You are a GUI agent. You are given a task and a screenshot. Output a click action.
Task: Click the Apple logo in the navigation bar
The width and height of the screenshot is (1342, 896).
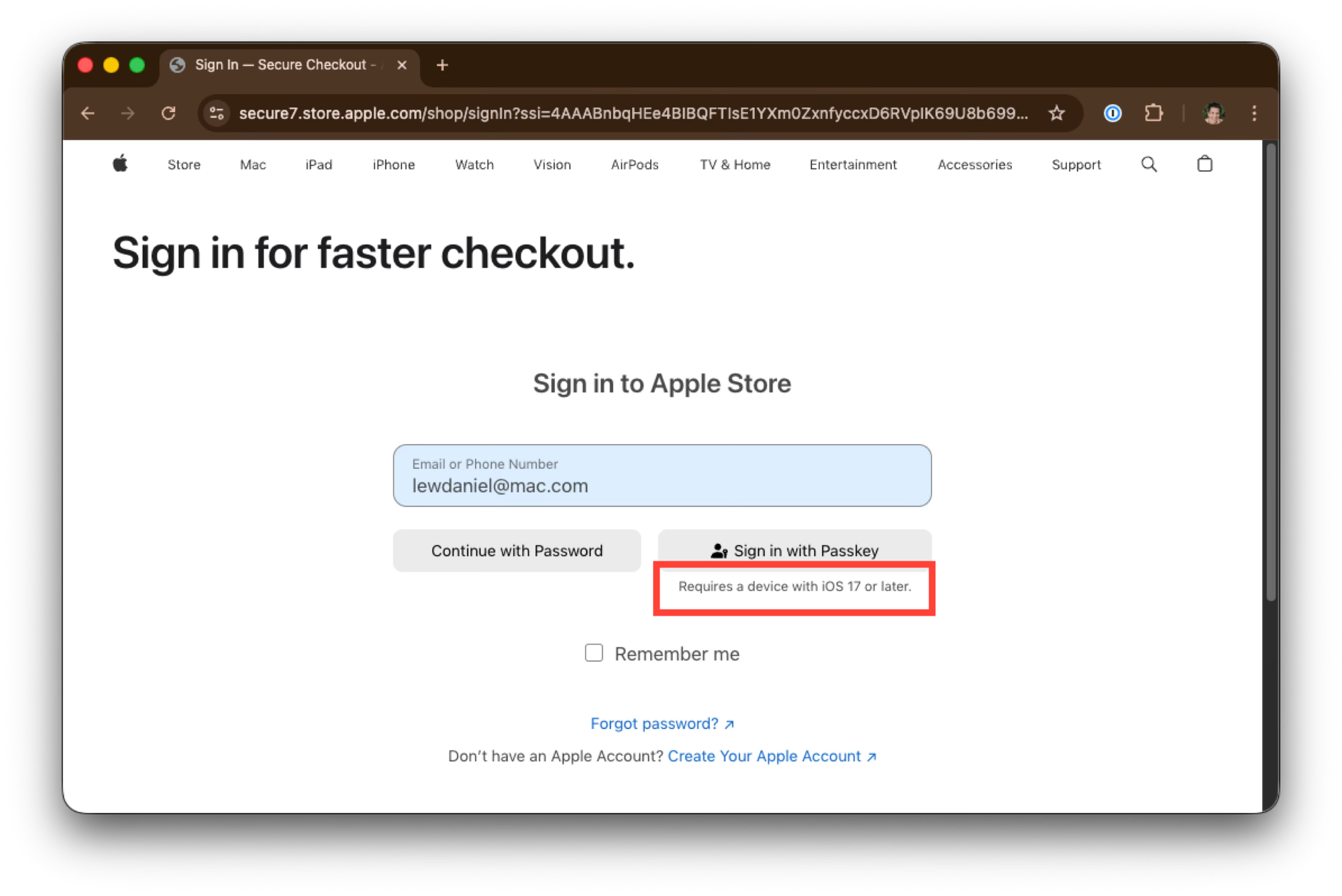pos(120,164)
